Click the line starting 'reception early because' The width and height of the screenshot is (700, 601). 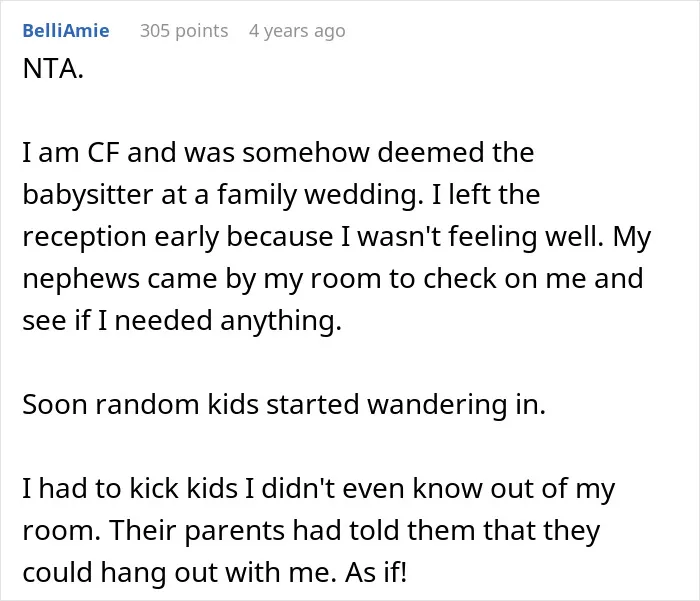337,237
